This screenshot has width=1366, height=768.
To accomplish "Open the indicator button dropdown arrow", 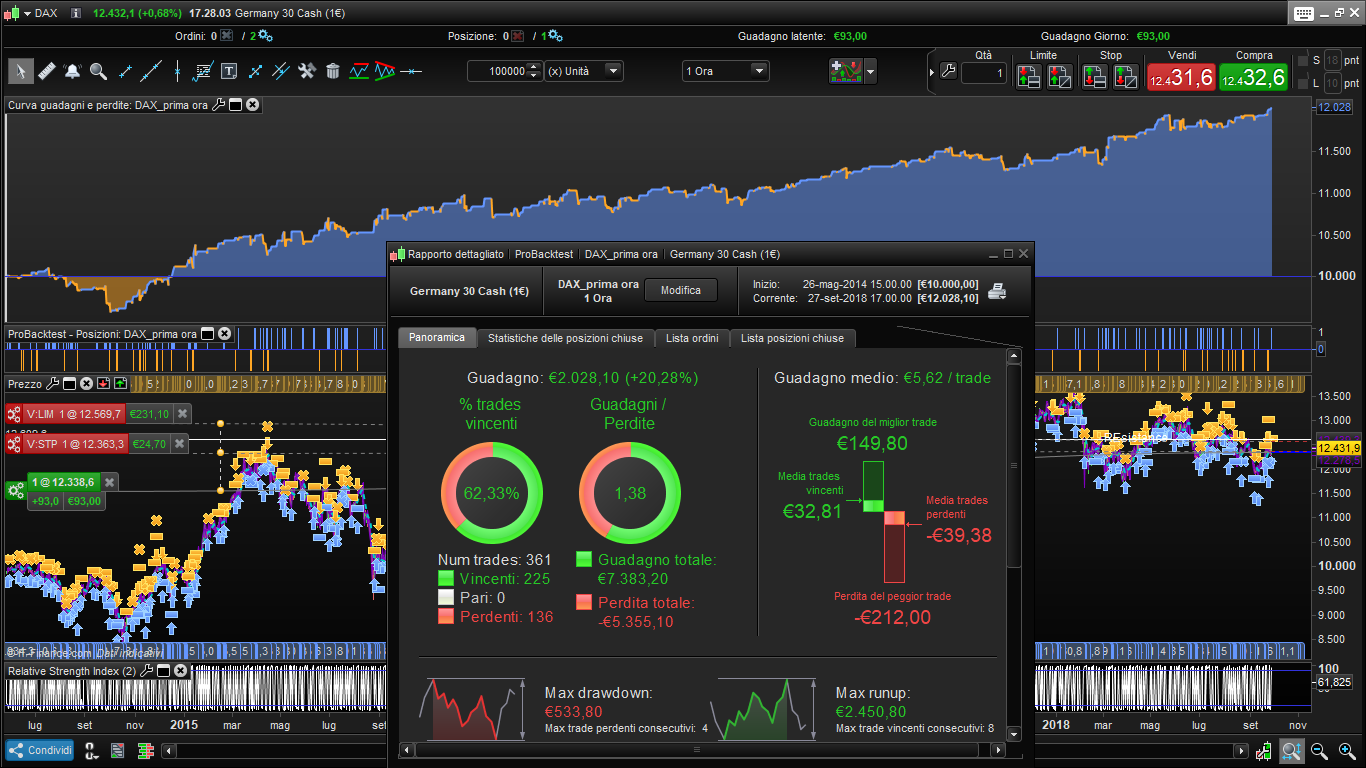I will coord(871,71).
